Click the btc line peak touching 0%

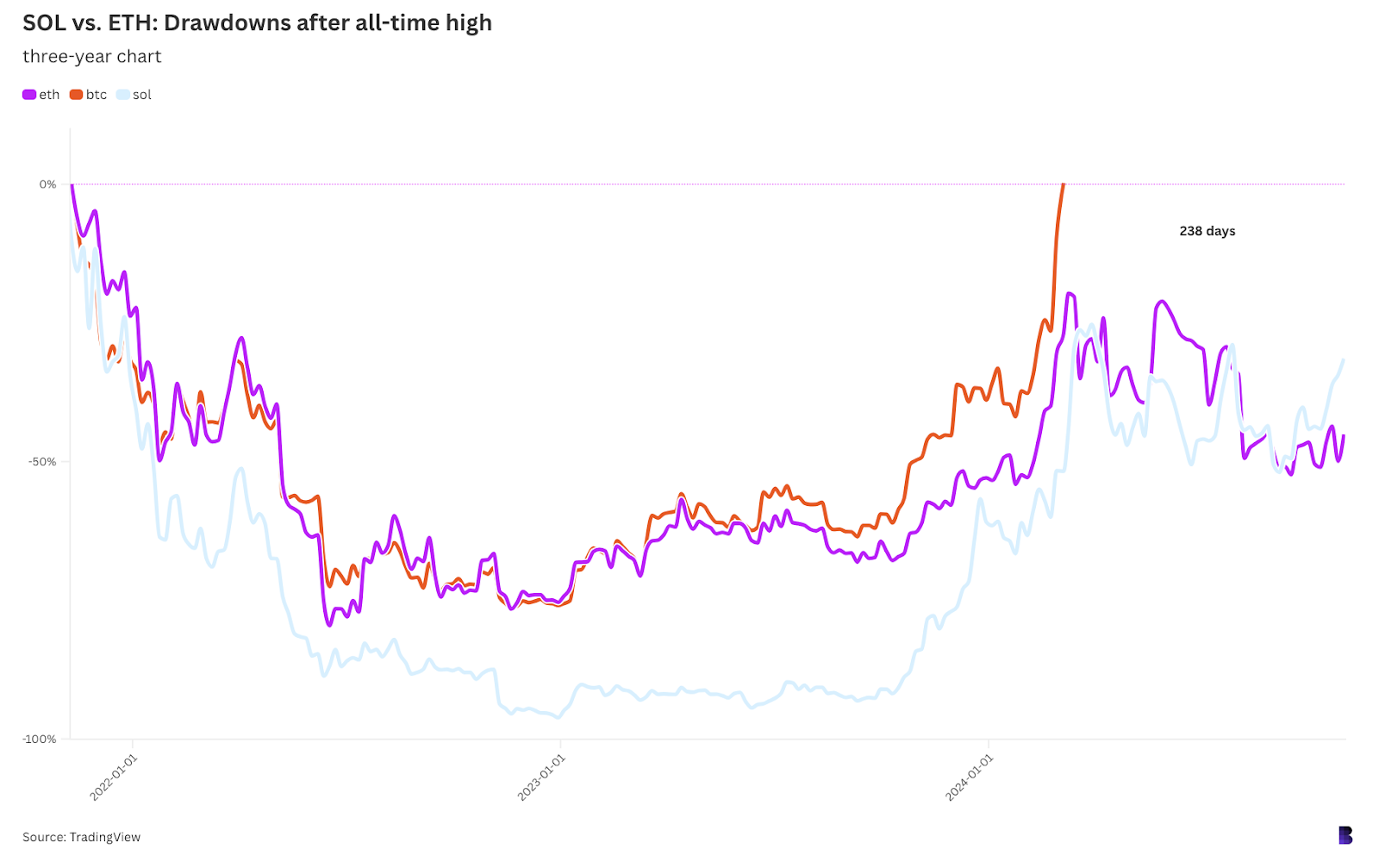click(x=1063, y=184)
